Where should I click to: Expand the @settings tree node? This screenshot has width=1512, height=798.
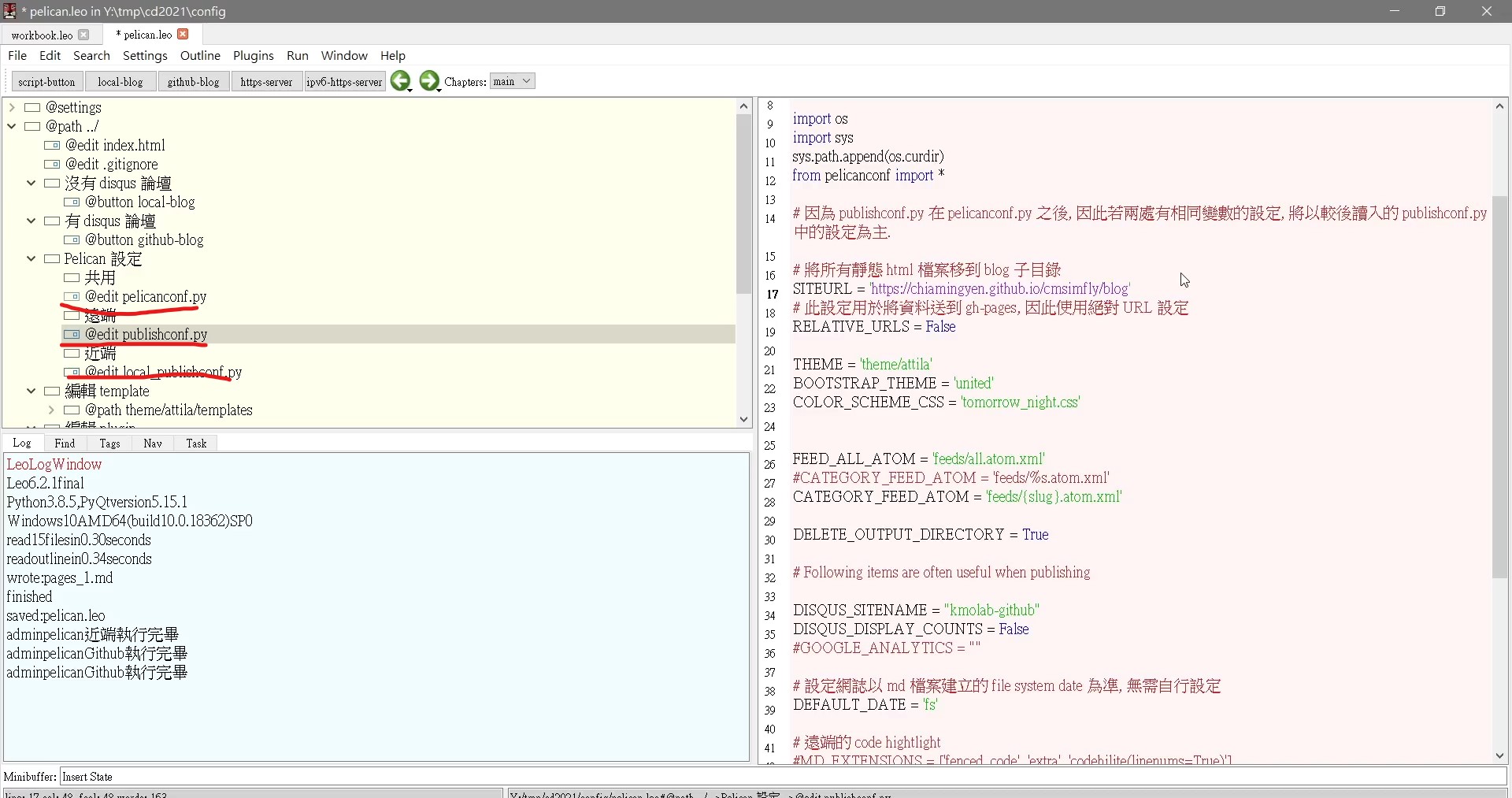click(x=12, y=108)
